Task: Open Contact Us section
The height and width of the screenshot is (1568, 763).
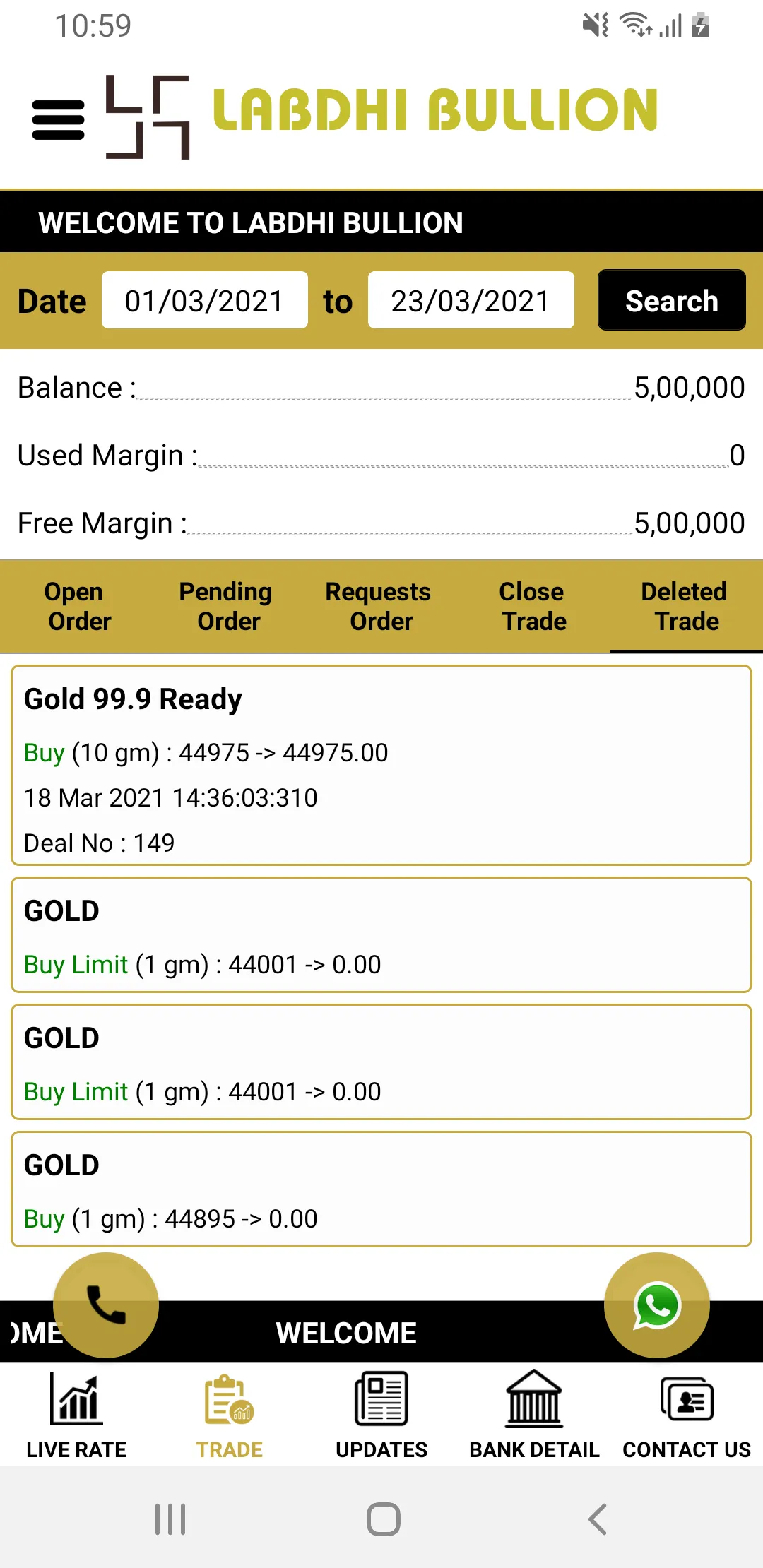Action: (687, 1415)
